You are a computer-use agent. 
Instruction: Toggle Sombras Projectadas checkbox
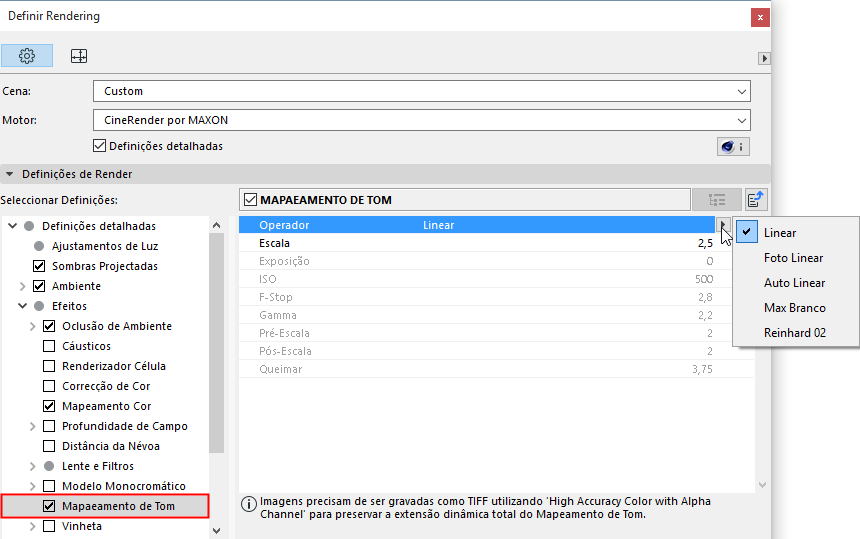39,266
